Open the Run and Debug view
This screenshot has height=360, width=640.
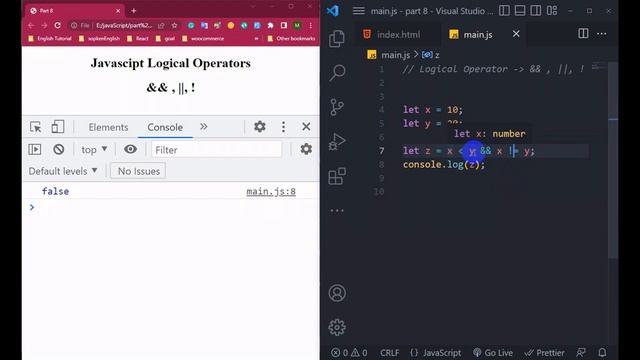337,142
